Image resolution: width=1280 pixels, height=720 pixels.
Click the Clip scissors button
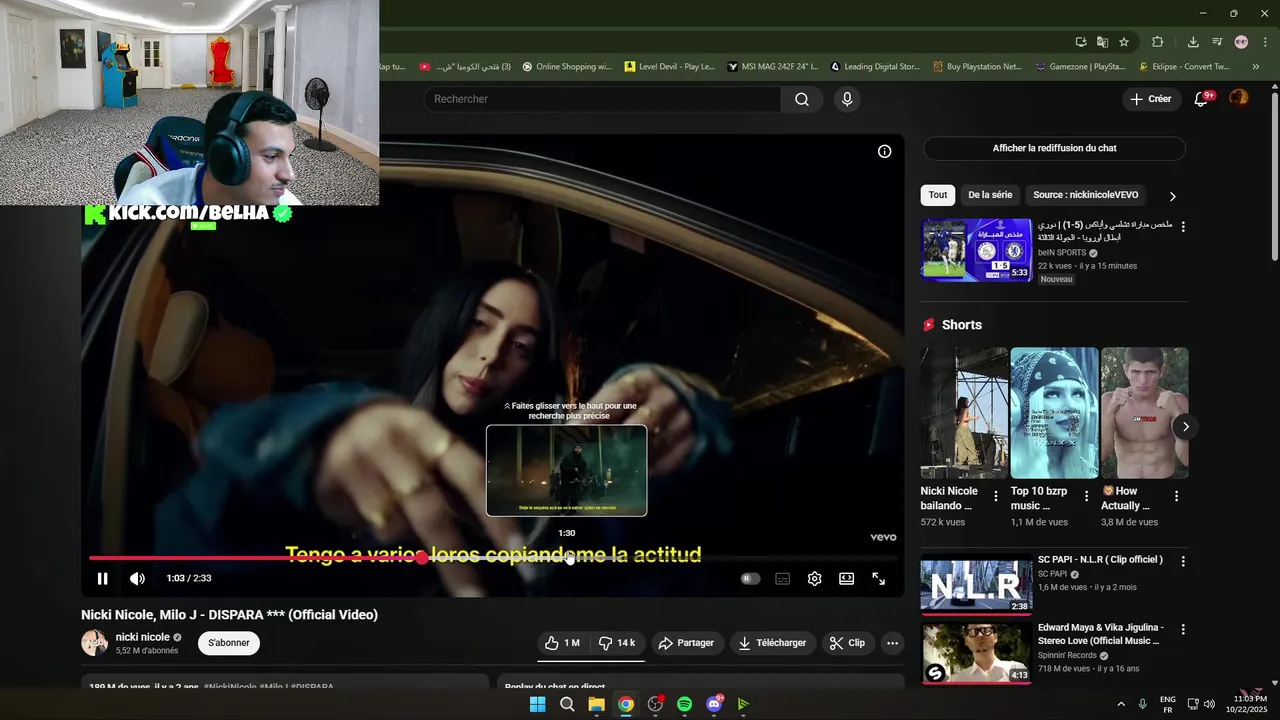(x=848, y=643)
